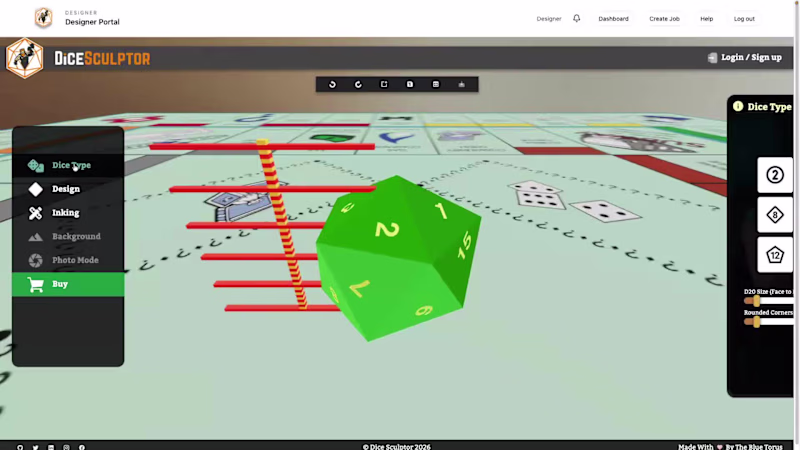Click Login / Sign up

[x=751, y=57]
